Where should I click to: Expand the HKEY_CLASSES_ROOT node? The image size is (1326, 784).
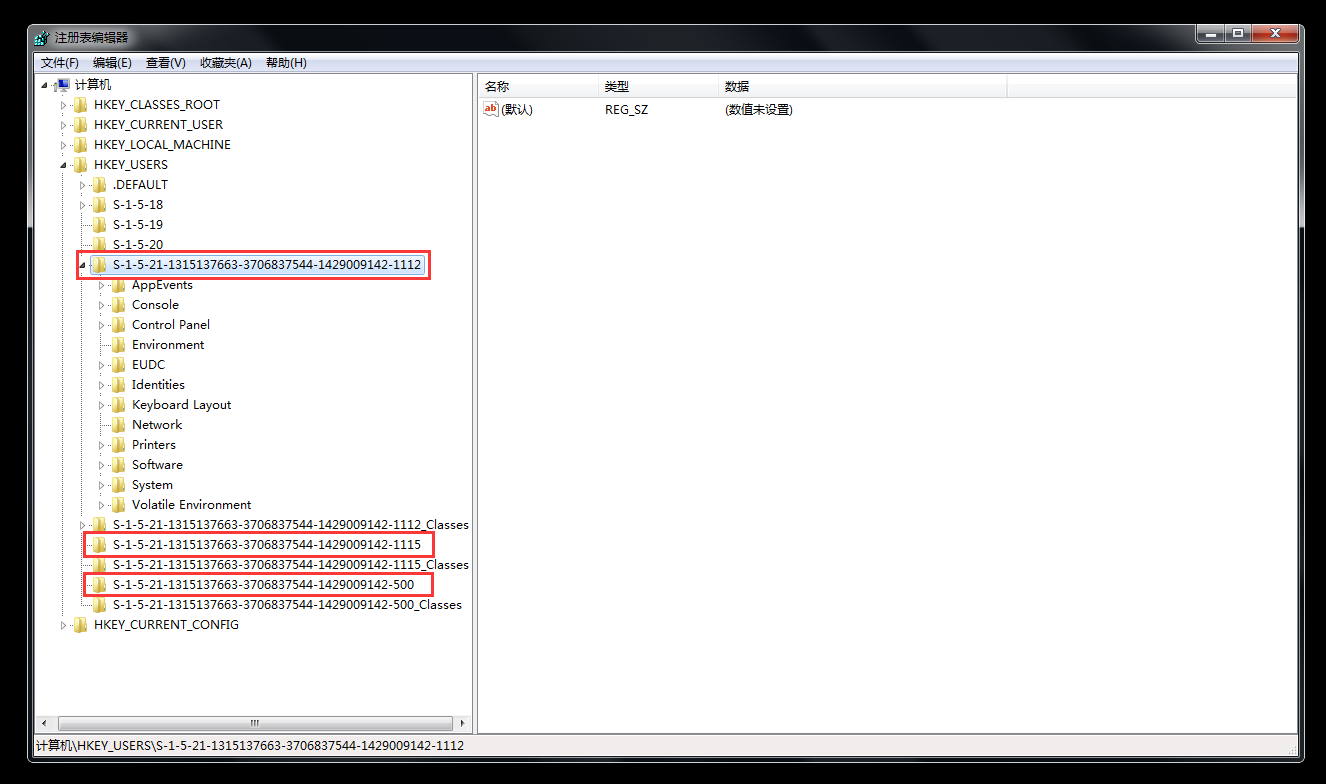coord(64,105)
